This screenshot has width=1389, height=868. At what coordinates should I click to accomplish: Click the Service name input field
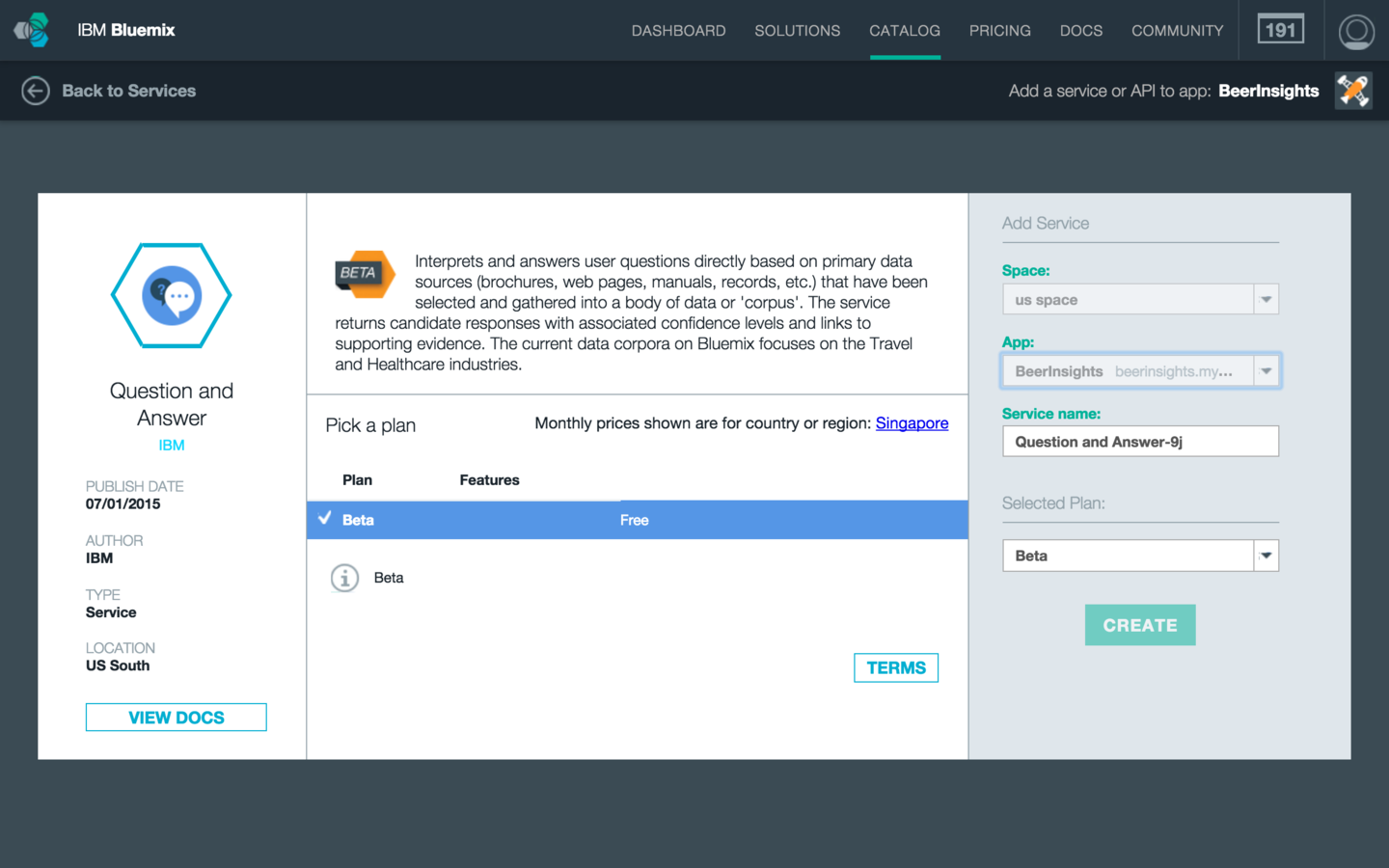point(1140,442)
